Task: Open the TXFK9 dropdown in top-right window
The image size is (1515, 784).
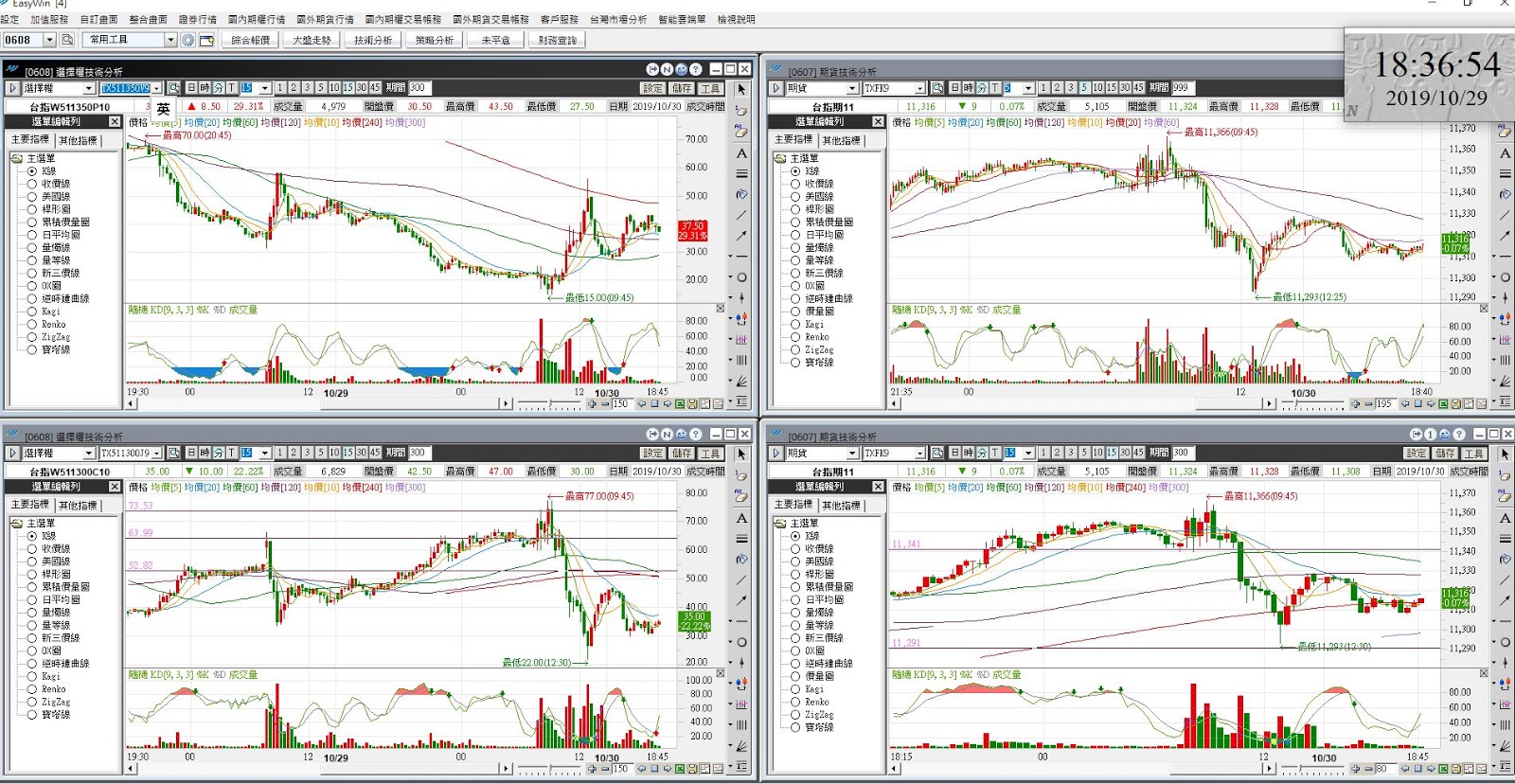Action: click(919, 88)
